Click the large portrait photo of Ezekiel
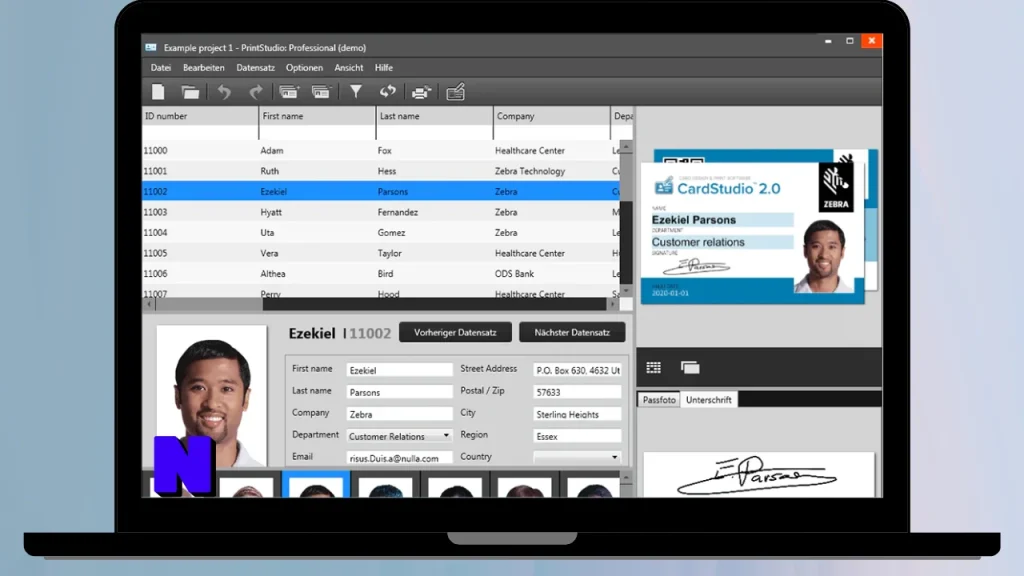 click(x=212, y=396)
